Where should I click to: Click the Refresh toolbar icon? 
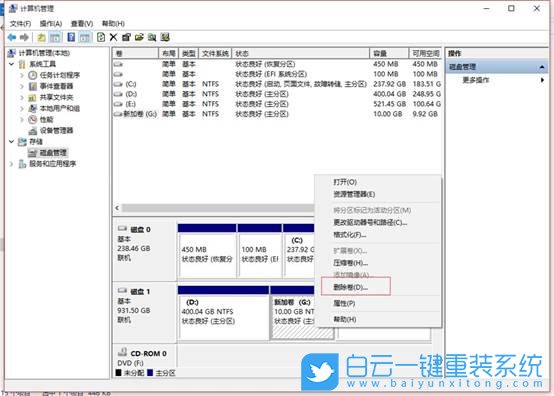pyautogui.click(x=101, y=37)
